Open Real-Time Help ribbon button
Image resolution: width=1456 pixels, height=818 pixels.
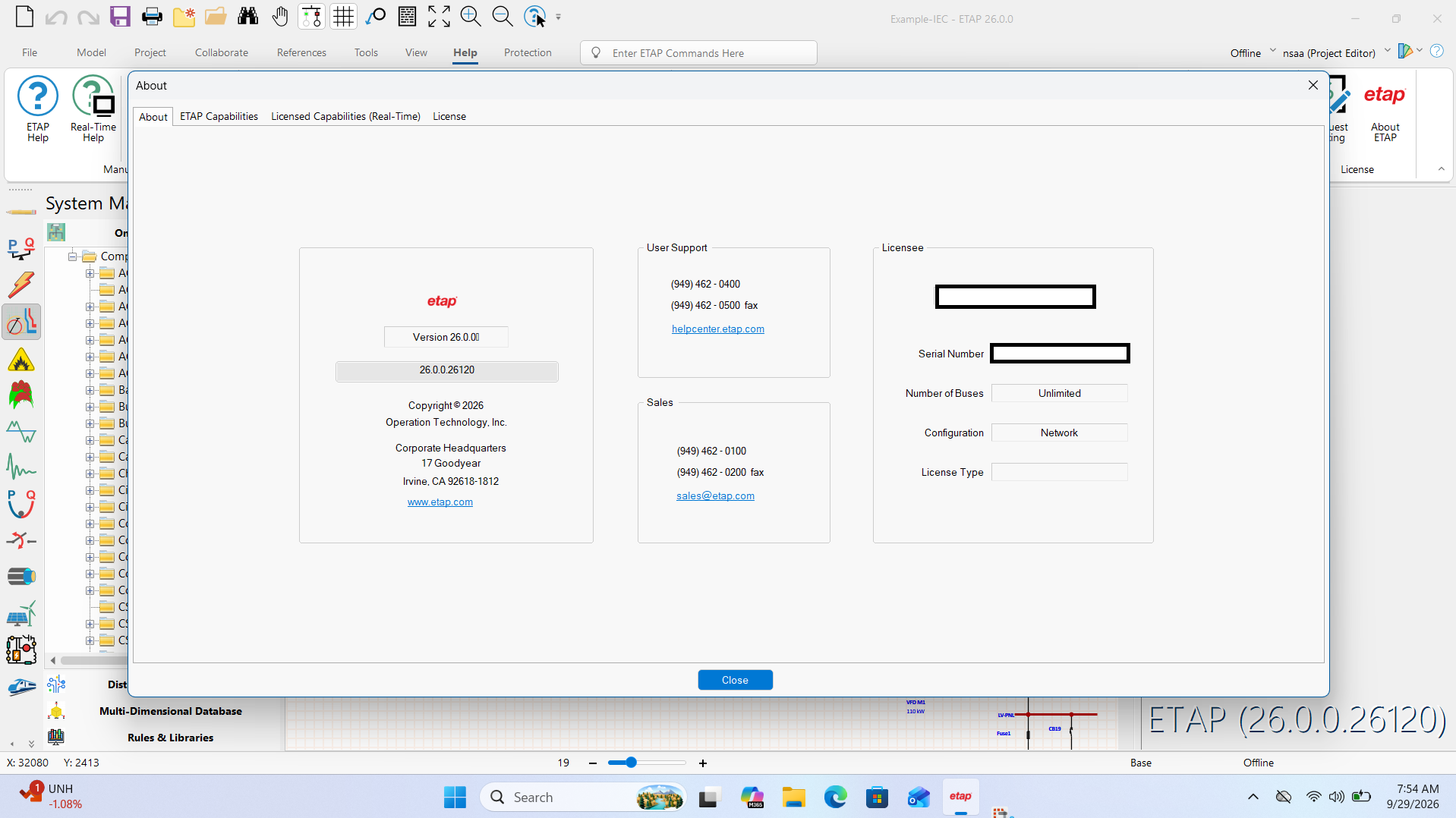pos(93,109)
